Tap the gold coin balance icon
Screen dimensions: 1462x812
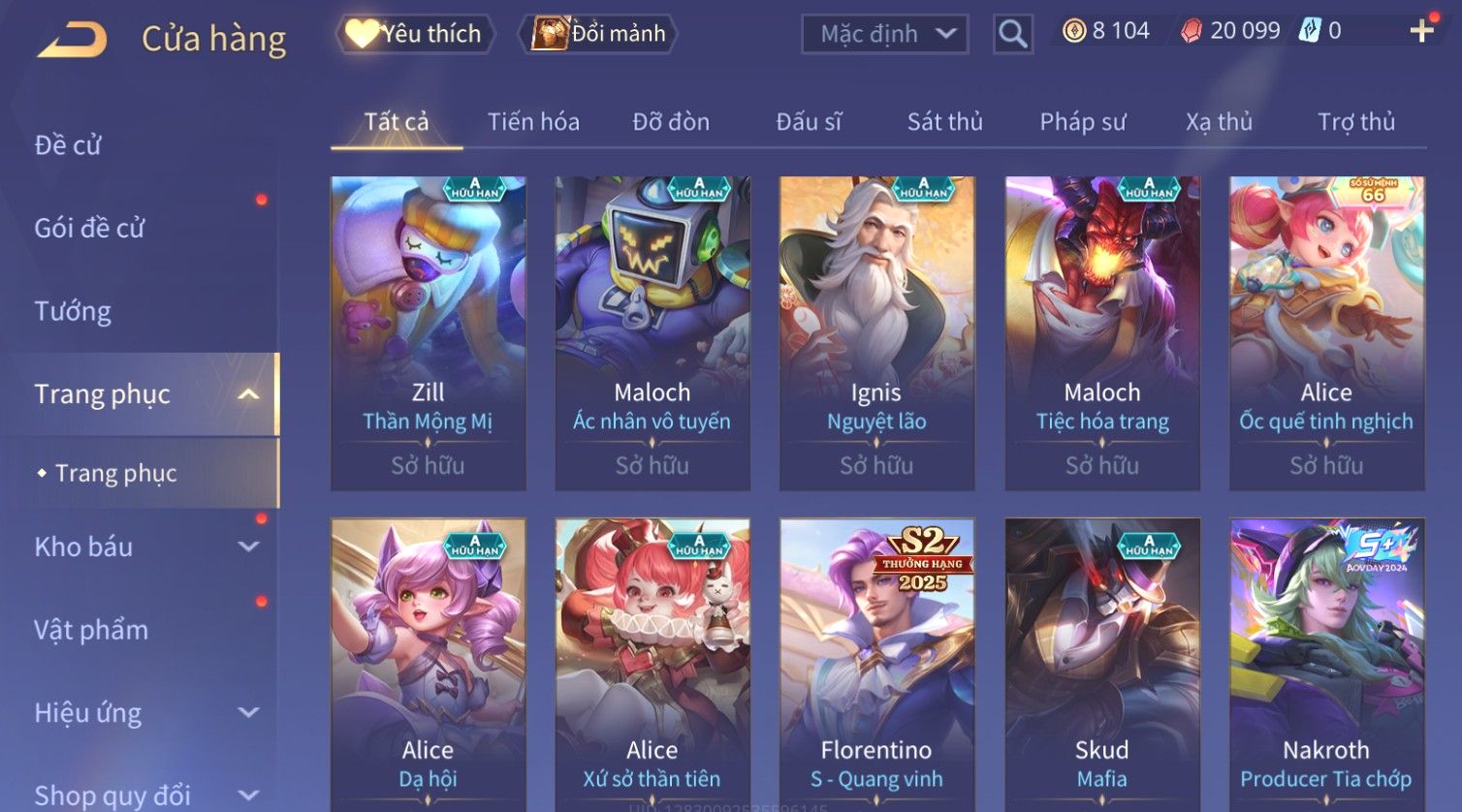pyautogui.click(x=1073, y=31)
